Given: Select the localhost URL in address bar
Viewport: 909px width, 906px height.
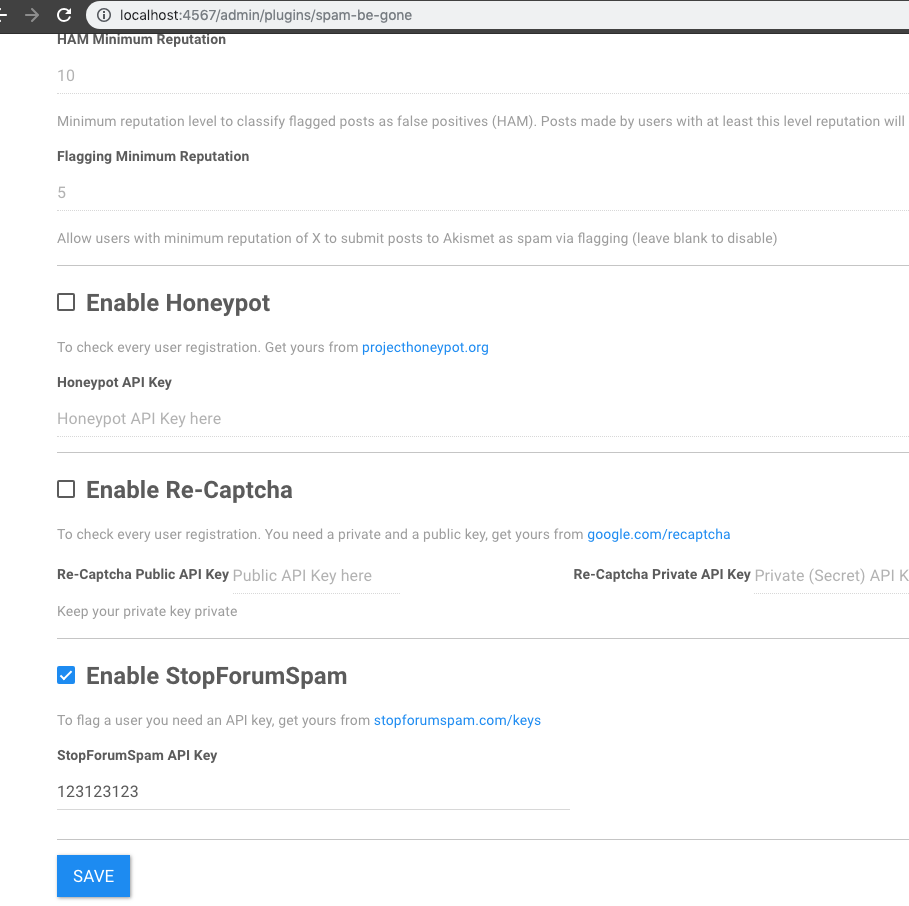Looking at the screenshot, I should coord(266,15).
